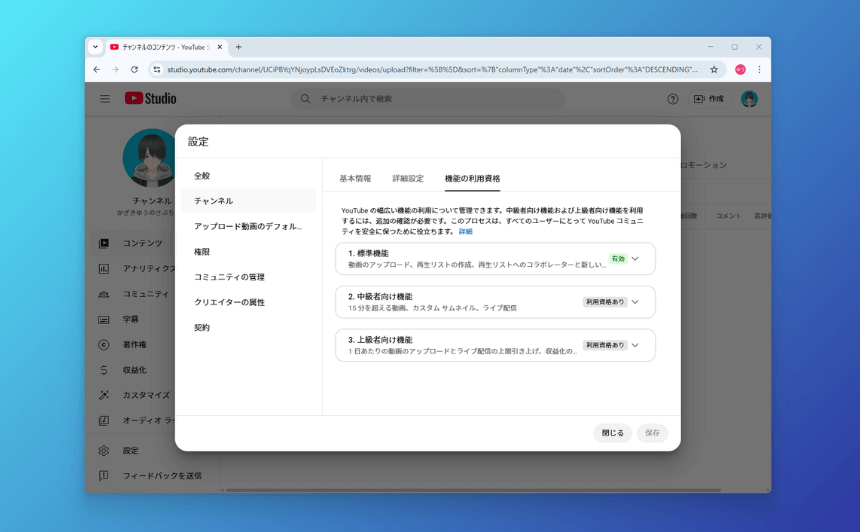
Task: Bookmark the page with star icon
Action: click(714, 70)
